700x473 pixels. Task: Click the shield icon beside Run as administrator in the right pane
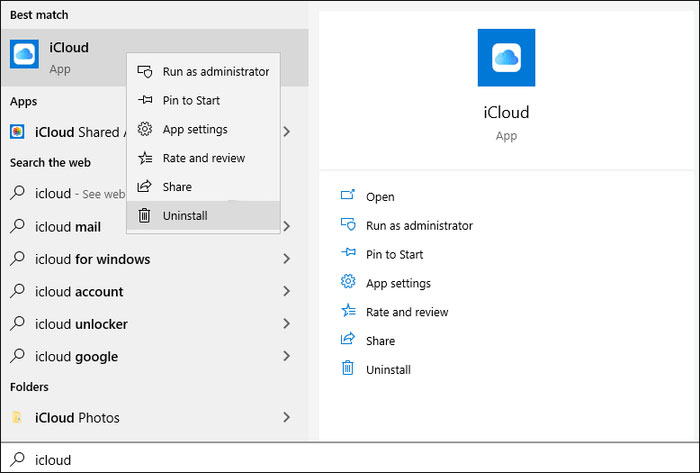pos(348,224)
